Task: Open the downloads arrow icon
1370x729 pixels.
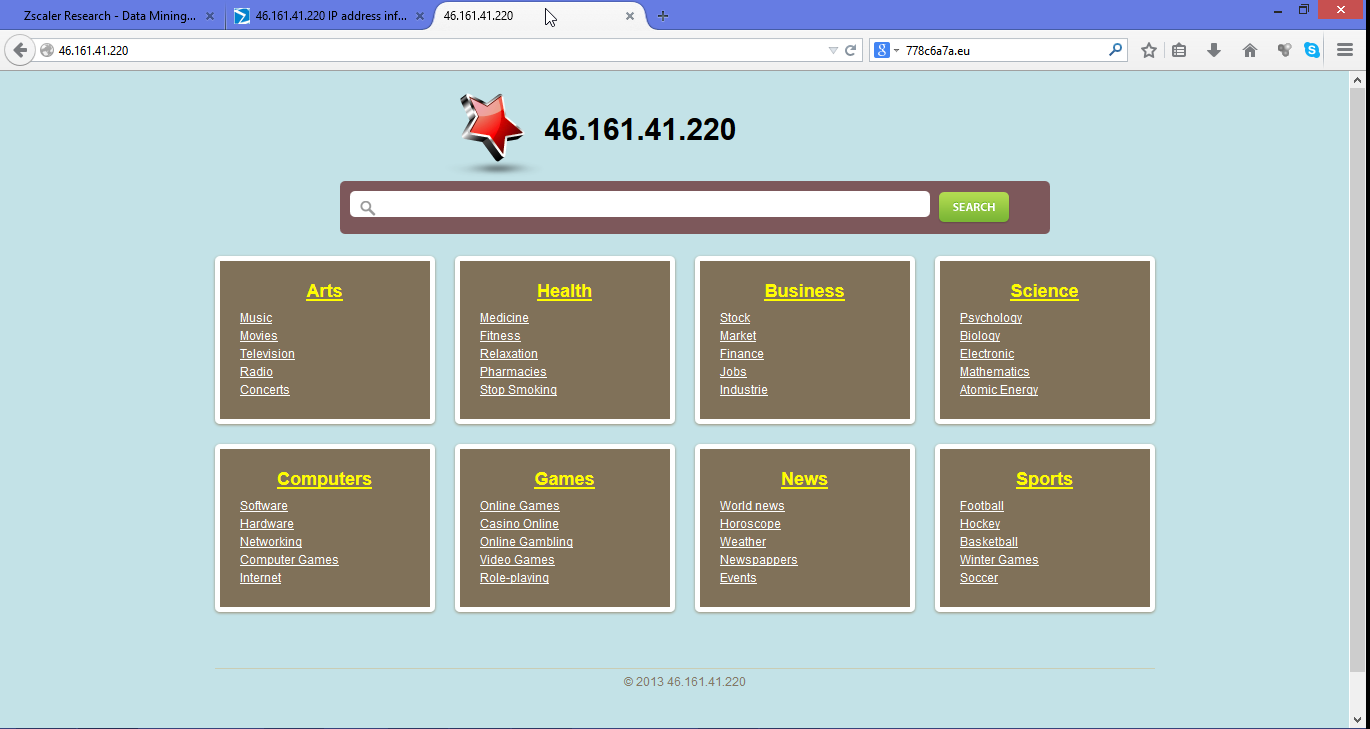Action: [1214, 50]
